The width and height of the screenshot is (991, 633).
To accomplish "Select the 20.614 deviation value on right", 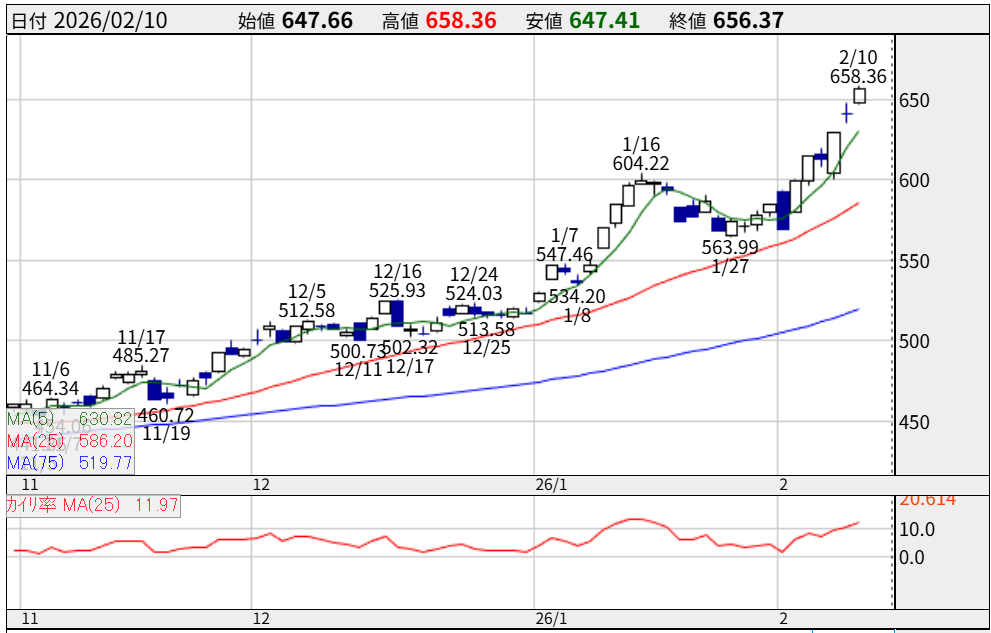I will [x=928, y=500].
